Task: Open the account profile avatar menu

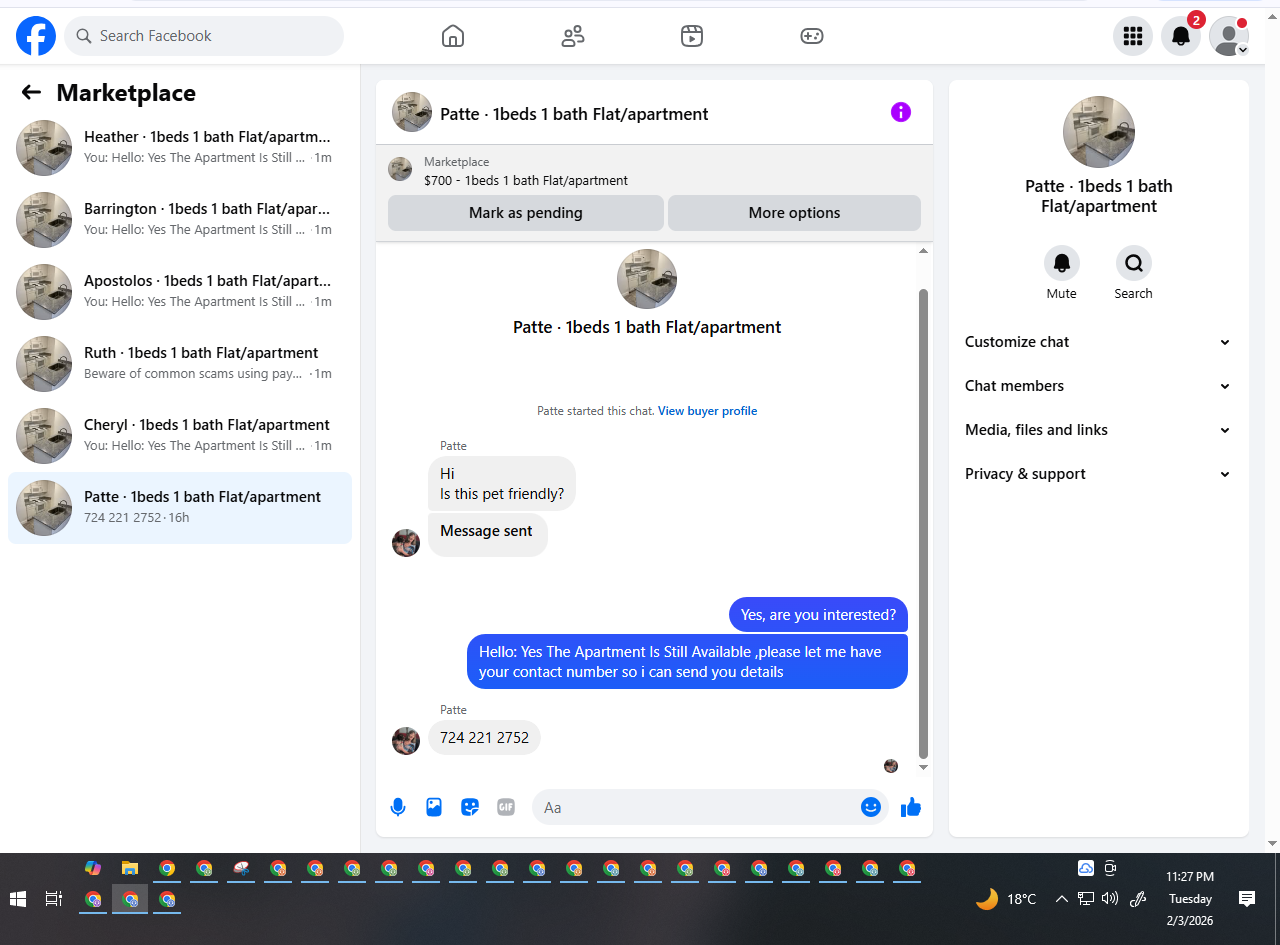Action: [1229, 36]
